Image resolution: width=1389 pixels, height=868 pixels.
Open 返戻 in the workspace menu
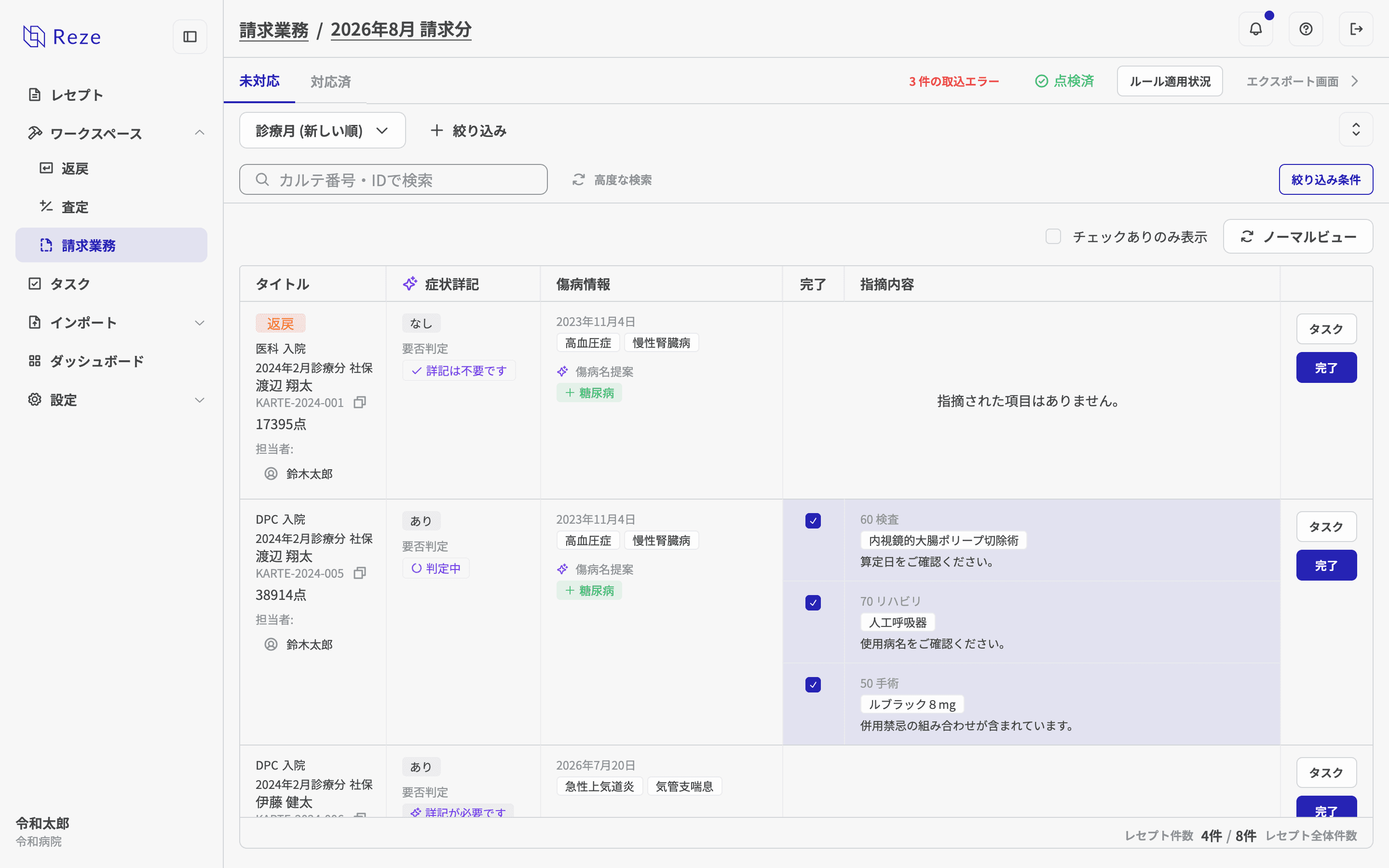pos(111,168)
